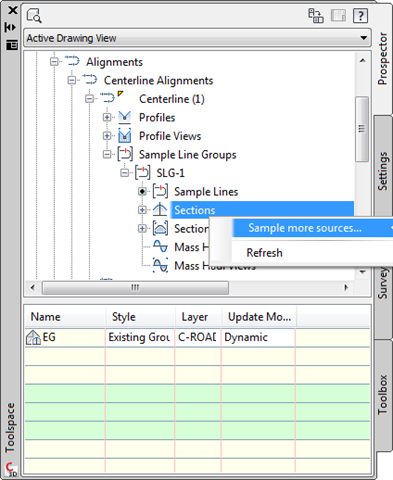393x480 pixels.
Task: Switch to the Survey tab
Action: click(382, 284)
